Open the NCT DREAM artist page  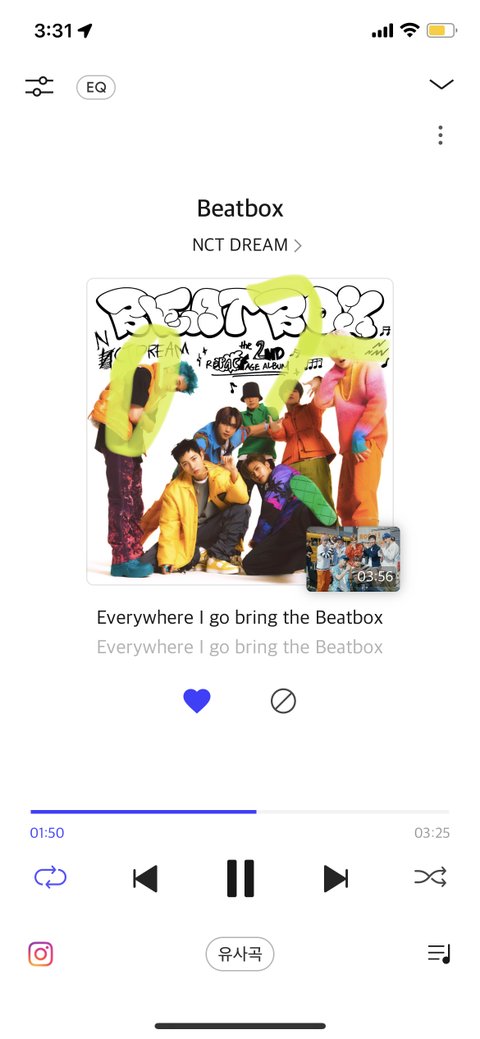240,245
